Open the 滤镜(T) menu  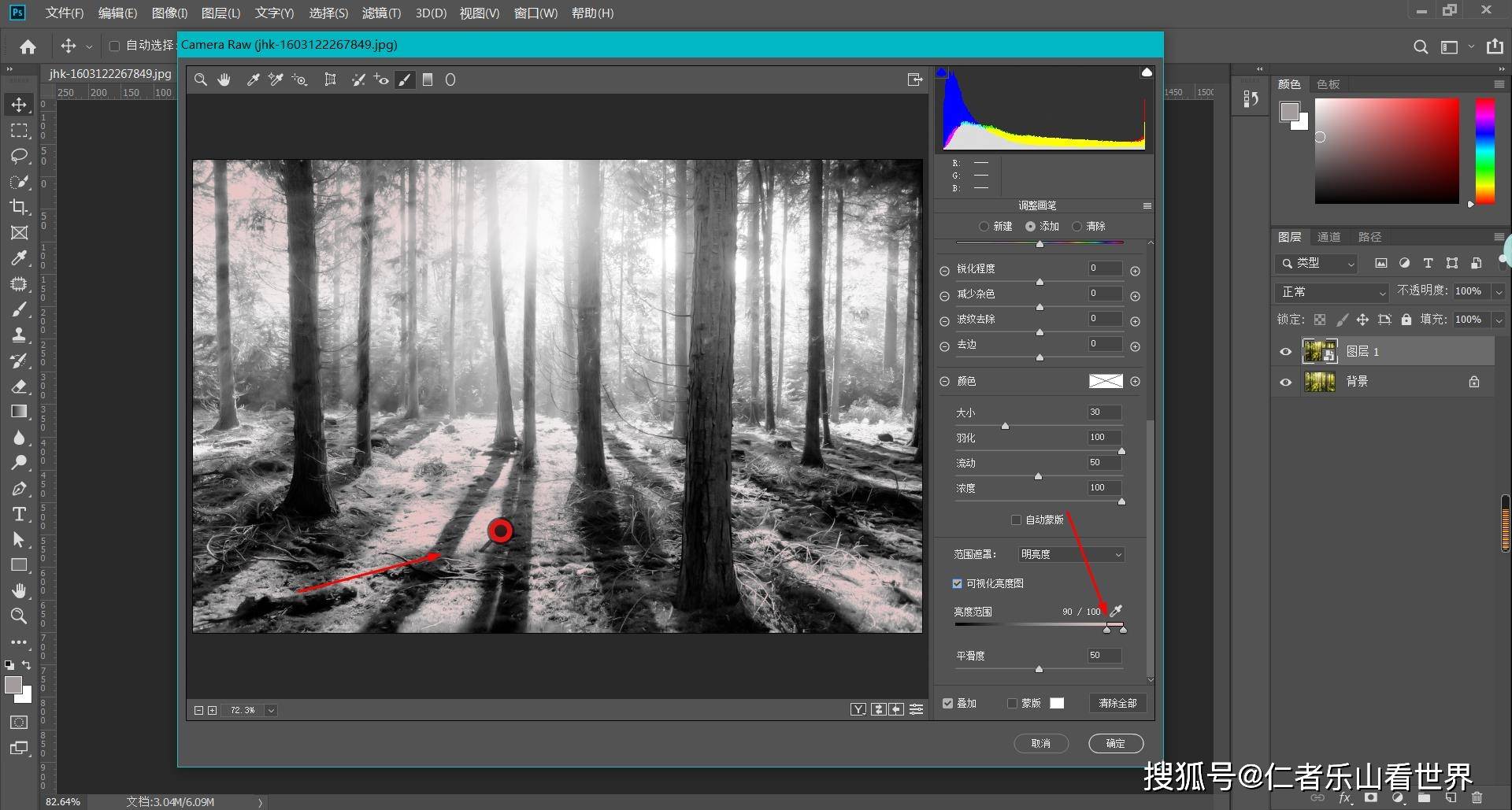point(381,13)
